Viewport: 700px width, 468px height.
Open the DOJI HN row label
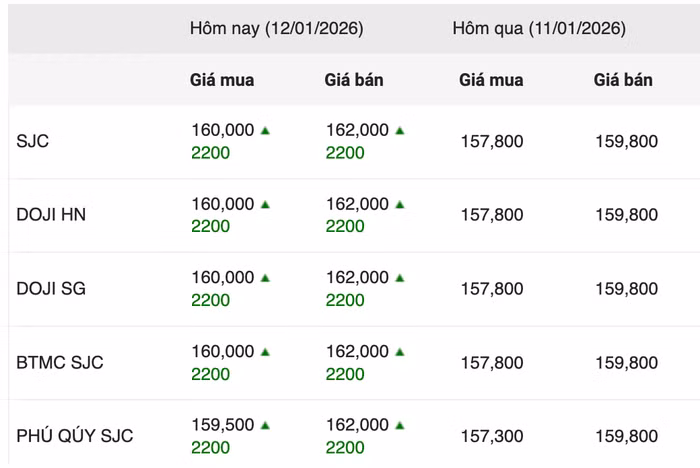tap(51, 215)
